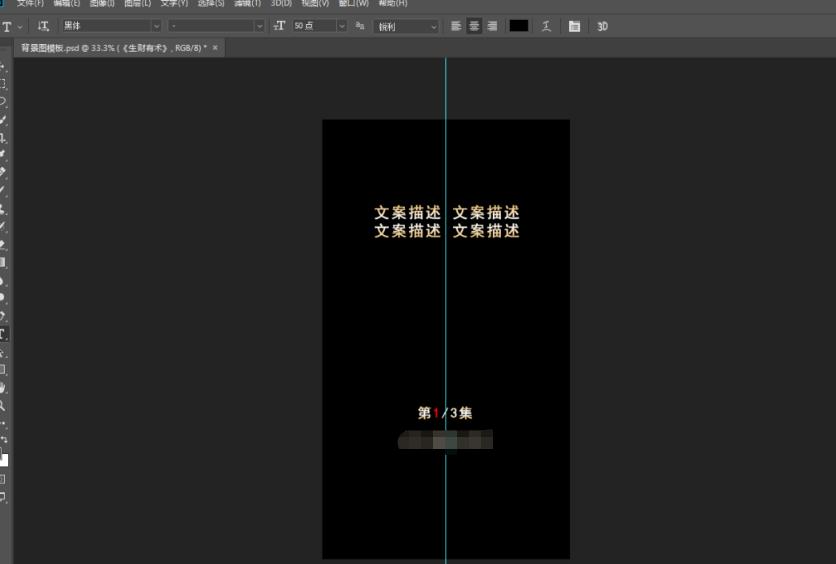Select the Dodge tool
The height and width of the screenshot is (564, 836).
point(3,297)
